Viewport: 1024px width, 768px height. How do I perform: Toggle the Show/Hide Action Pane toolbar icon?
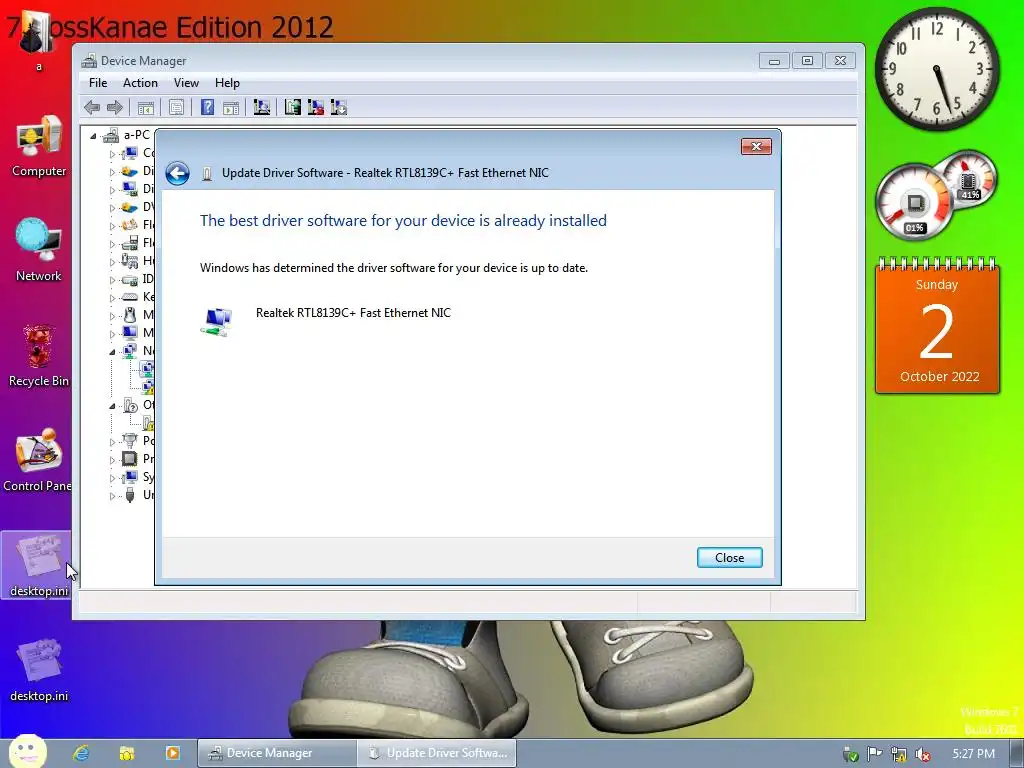(231, 107)
